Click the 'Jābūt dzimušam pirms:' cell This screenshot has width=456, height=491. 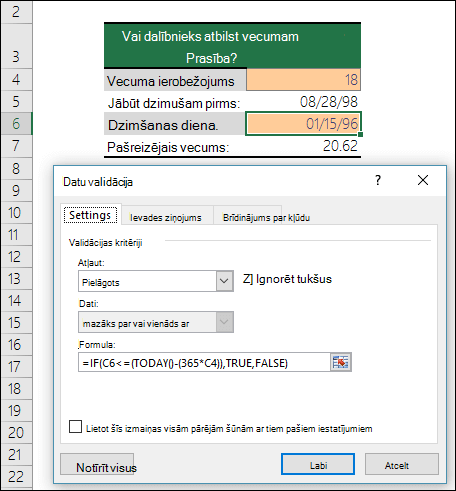click(175, 102)
